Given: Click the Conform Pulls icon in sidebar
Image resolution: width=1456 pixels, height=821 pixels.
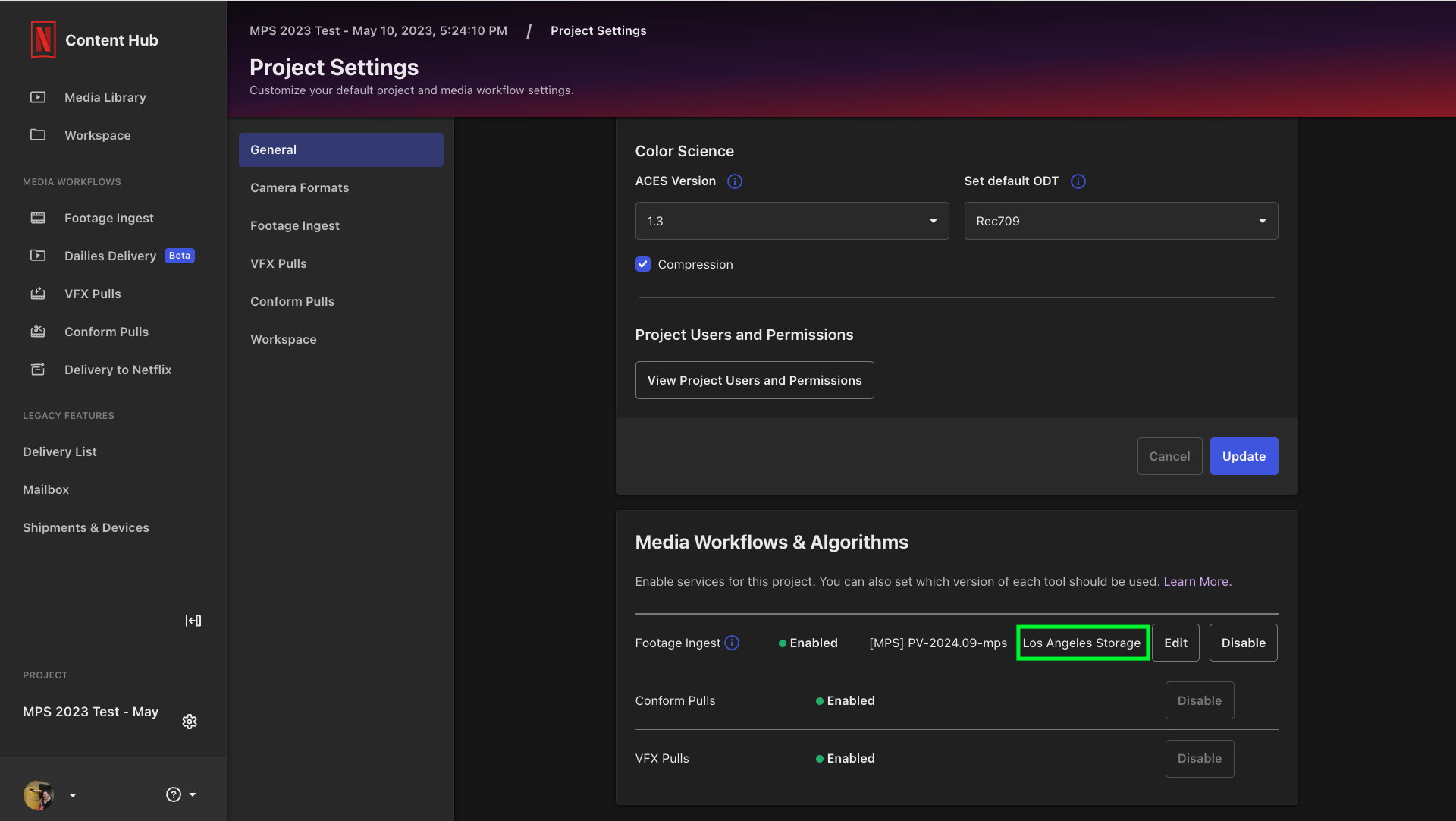Looking at the screenshot, I should pyautogui.click(x=38, y=332).
